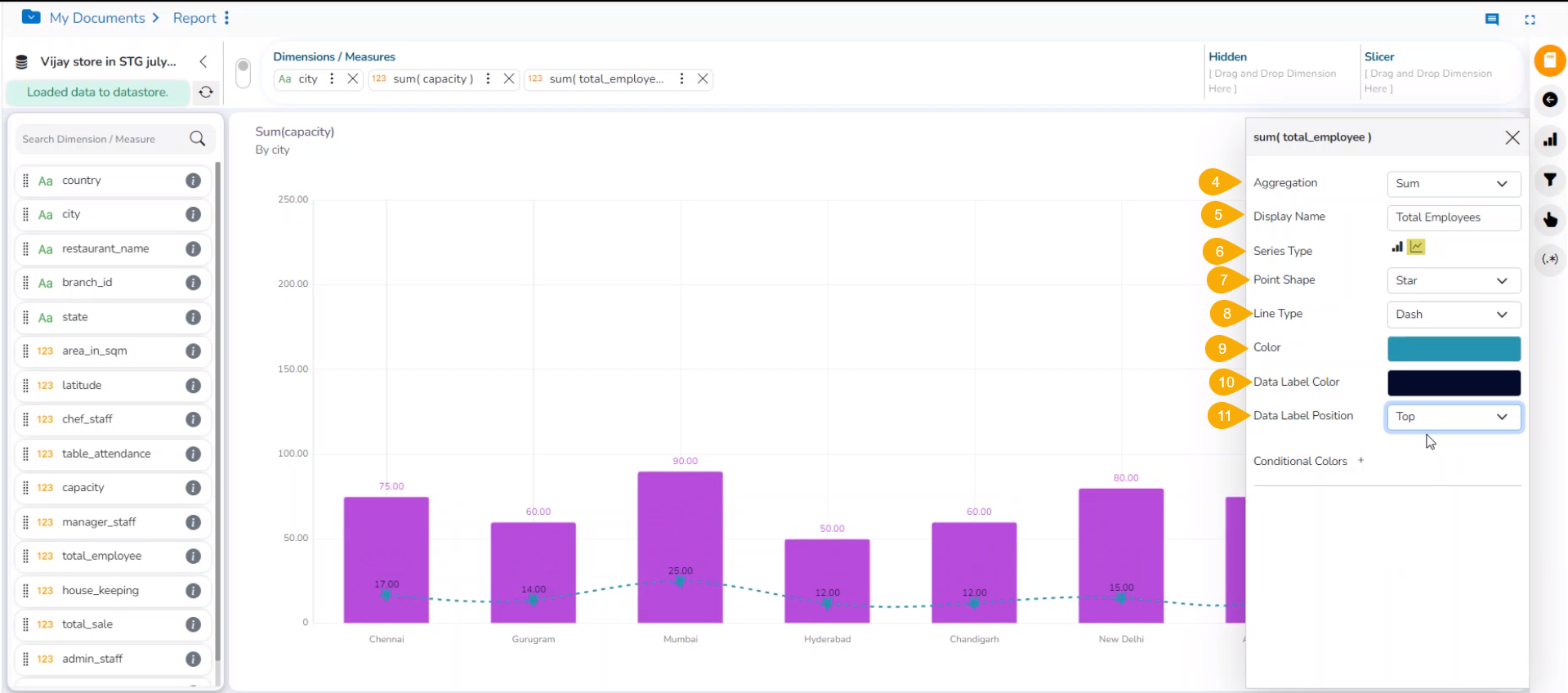The height and width of the screenshot is (693, 1568).
Task: Click the refresh datastore icon
Action: (x=206, y=92)
